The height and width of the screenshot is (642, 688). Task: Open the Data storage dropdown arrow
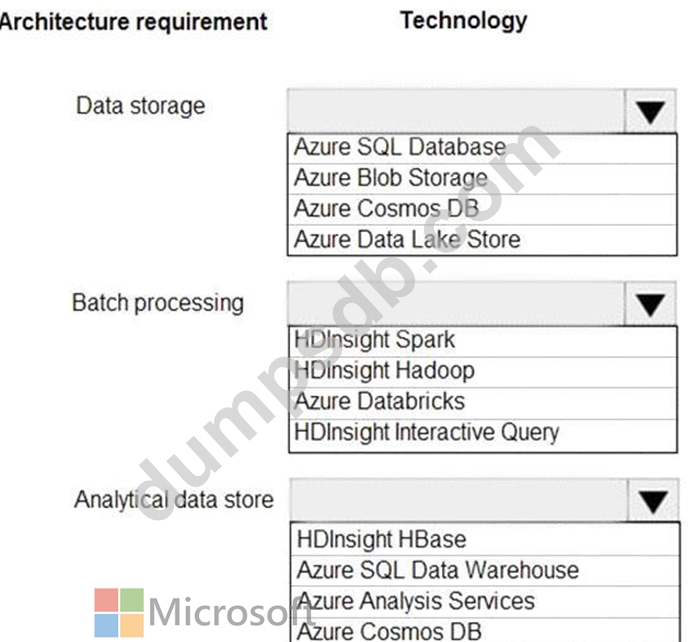(651, 112)
